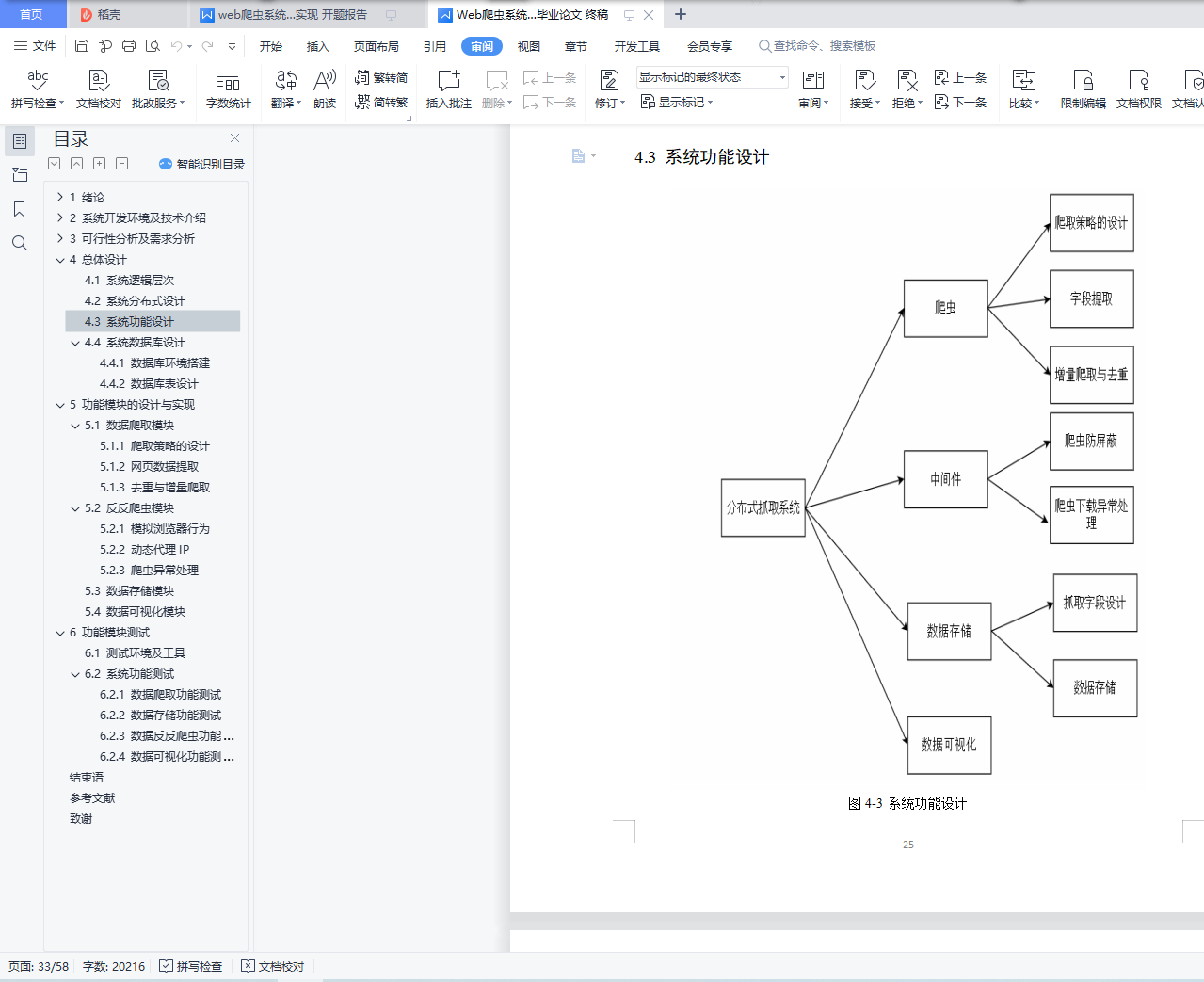Screen dimensions: 1204x982
Task: Open the 显示标记 dropdown
Action: 677,103
